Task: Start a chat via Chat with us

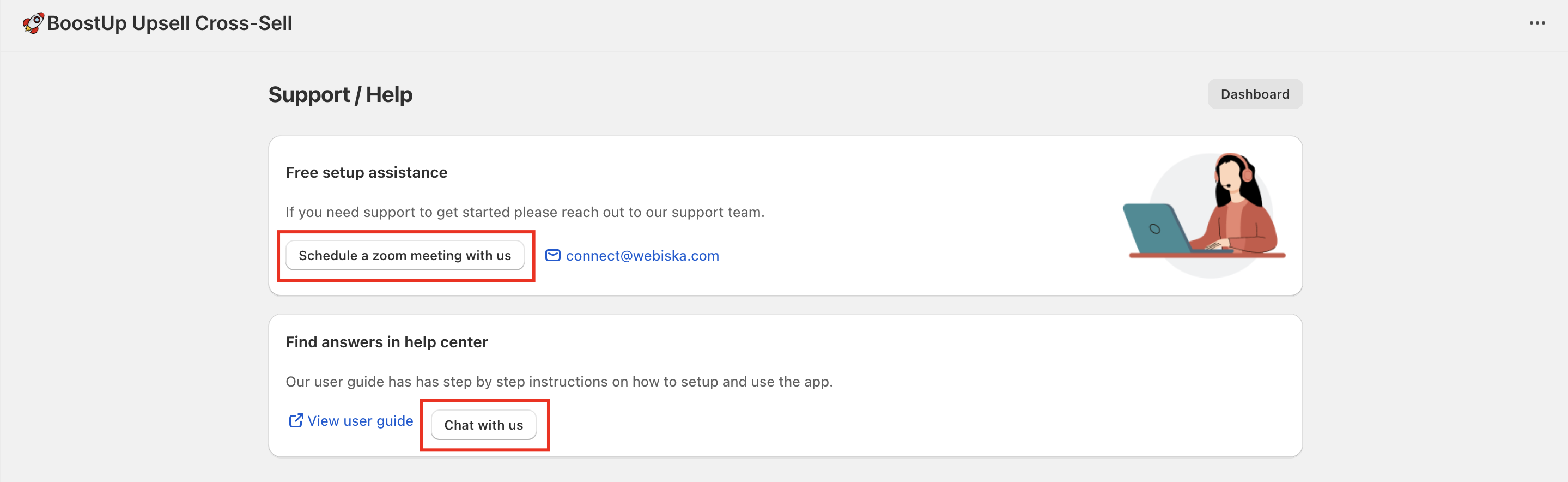Action: [x=483, y=425]
